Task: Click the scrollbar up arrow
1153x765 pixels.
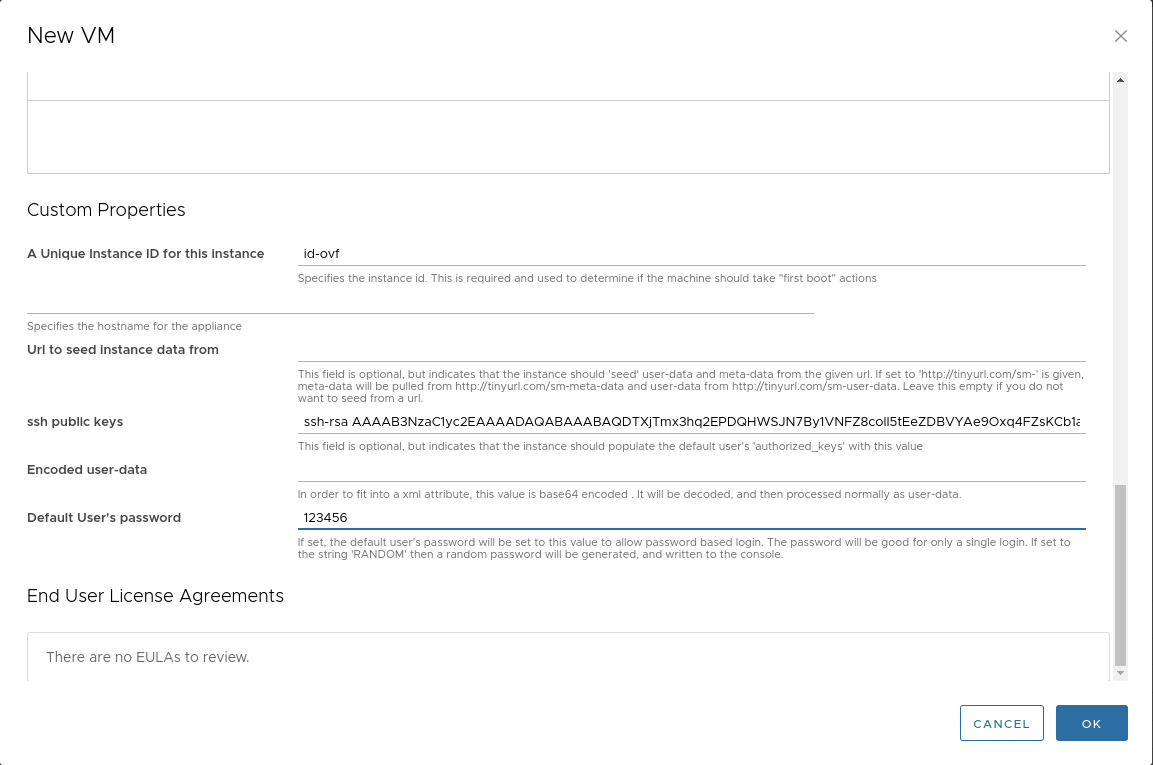Action: (1120, 80)
